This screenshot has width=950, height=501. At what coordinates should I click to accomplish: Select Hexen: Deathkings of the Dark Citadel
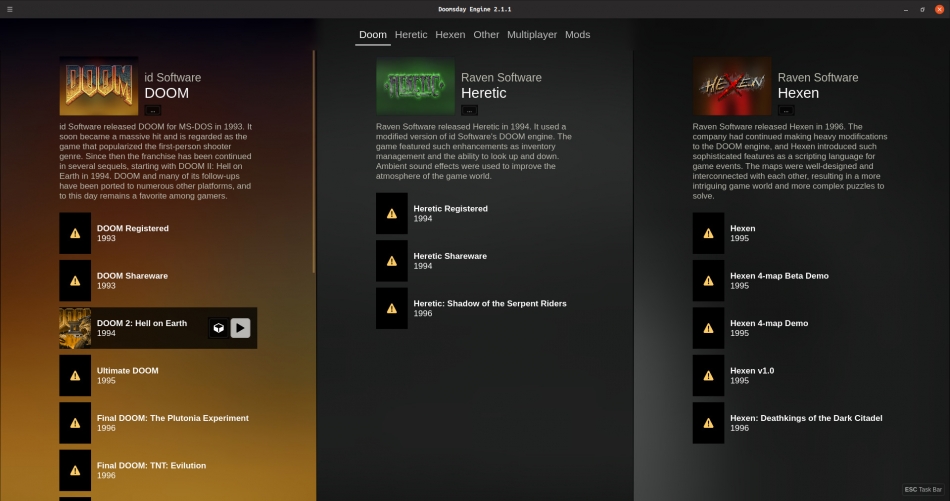coord(791,423)
